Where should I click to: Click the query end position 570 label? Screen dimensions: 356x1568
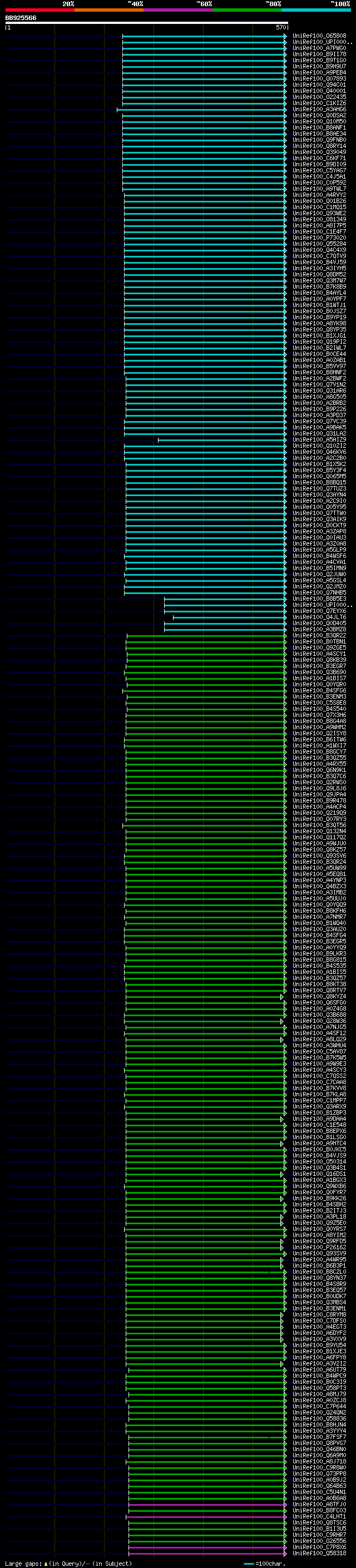coord(280,27)
